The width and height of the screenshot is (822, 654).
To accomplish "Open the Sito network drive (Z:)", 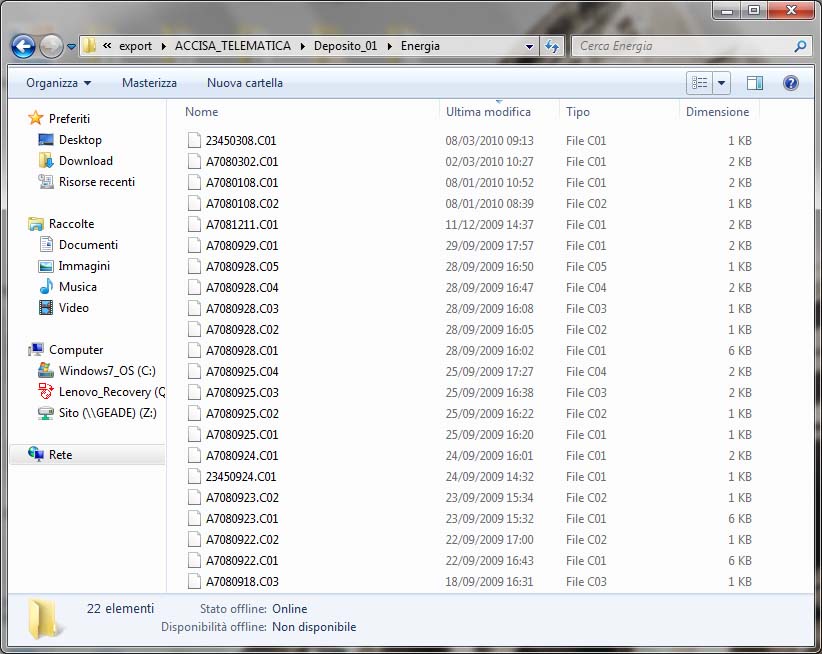I will [107, 413].
